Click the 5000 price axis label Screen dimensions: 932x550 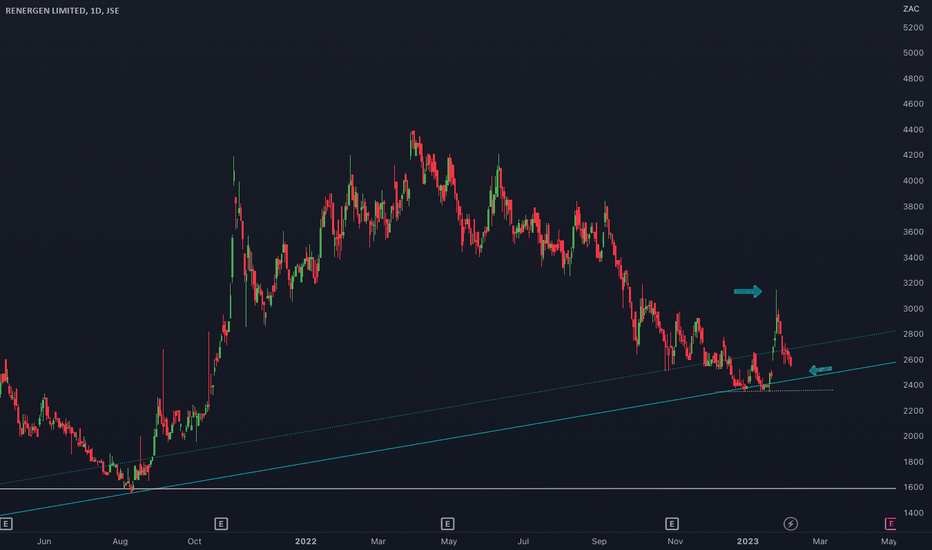[913, 53]
